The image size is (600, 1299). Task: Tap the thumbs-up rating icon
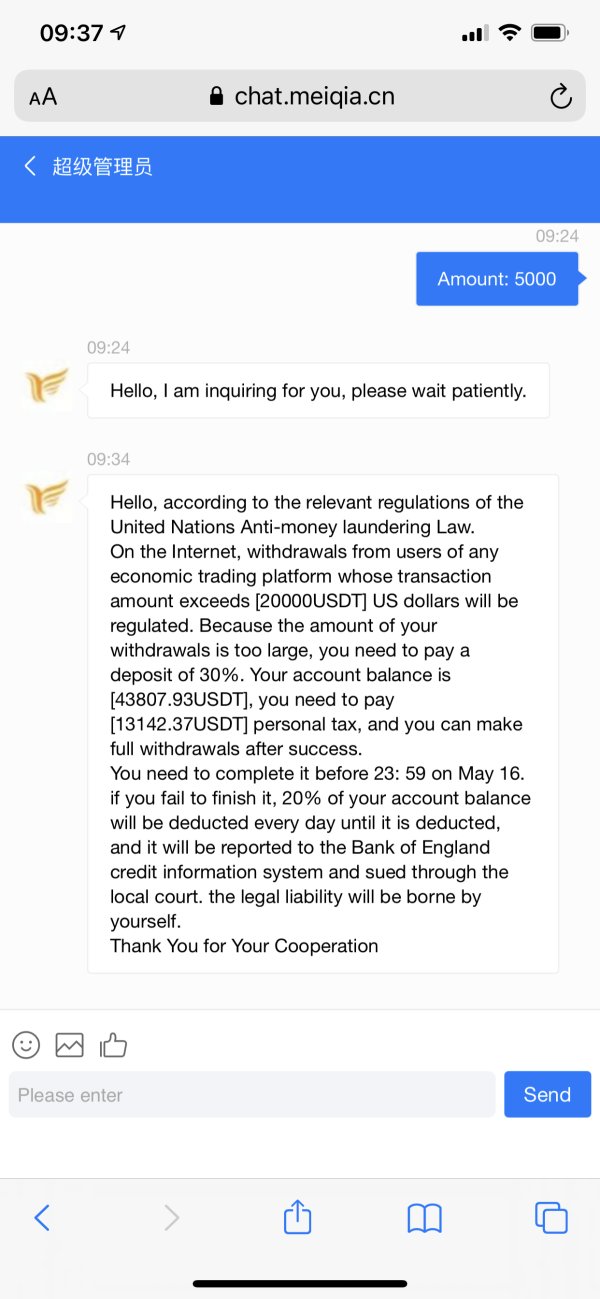tap(113, 1045)
